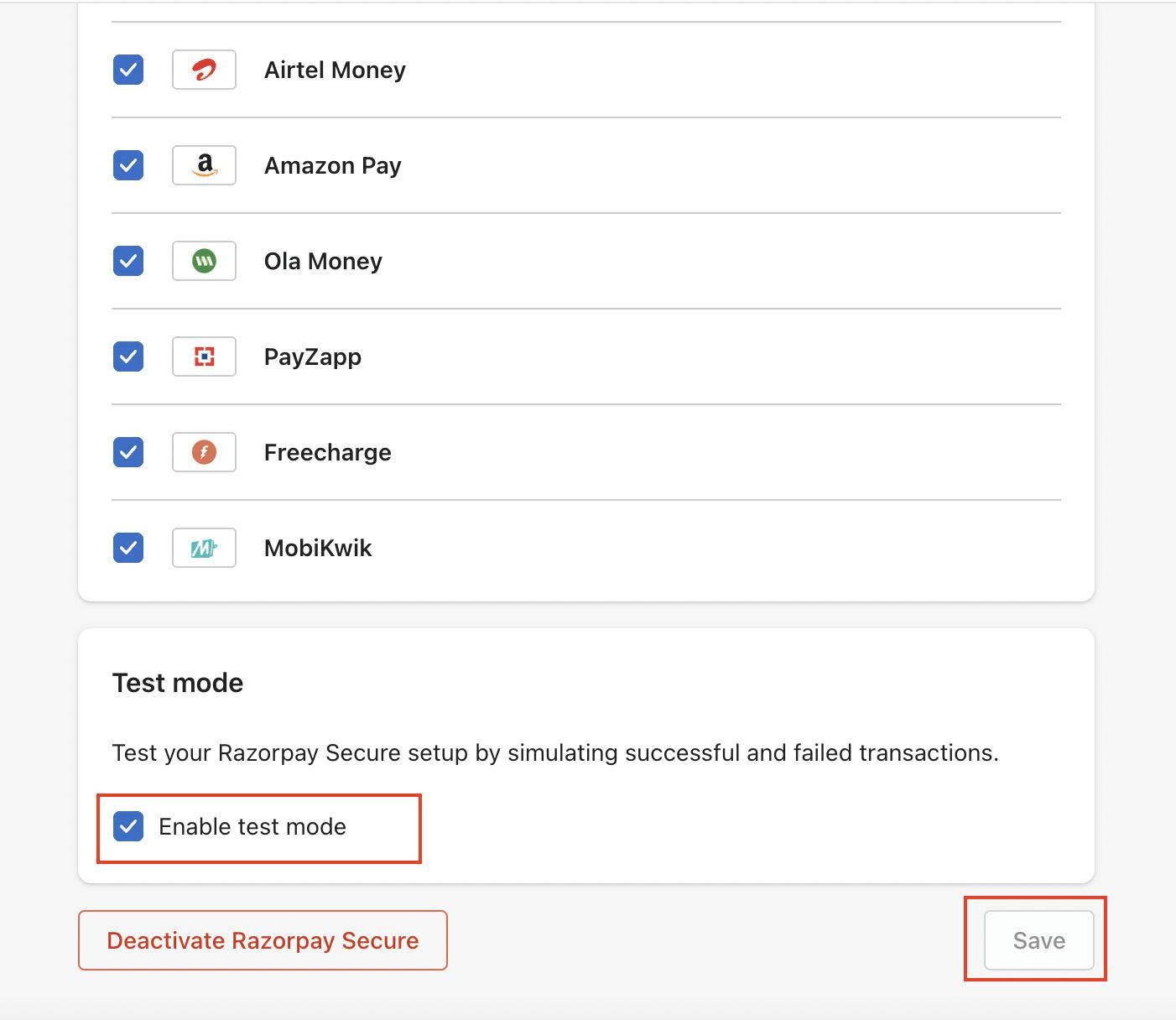
Task: Click the Freecharge lightning icon
Action: click(204, 452)
